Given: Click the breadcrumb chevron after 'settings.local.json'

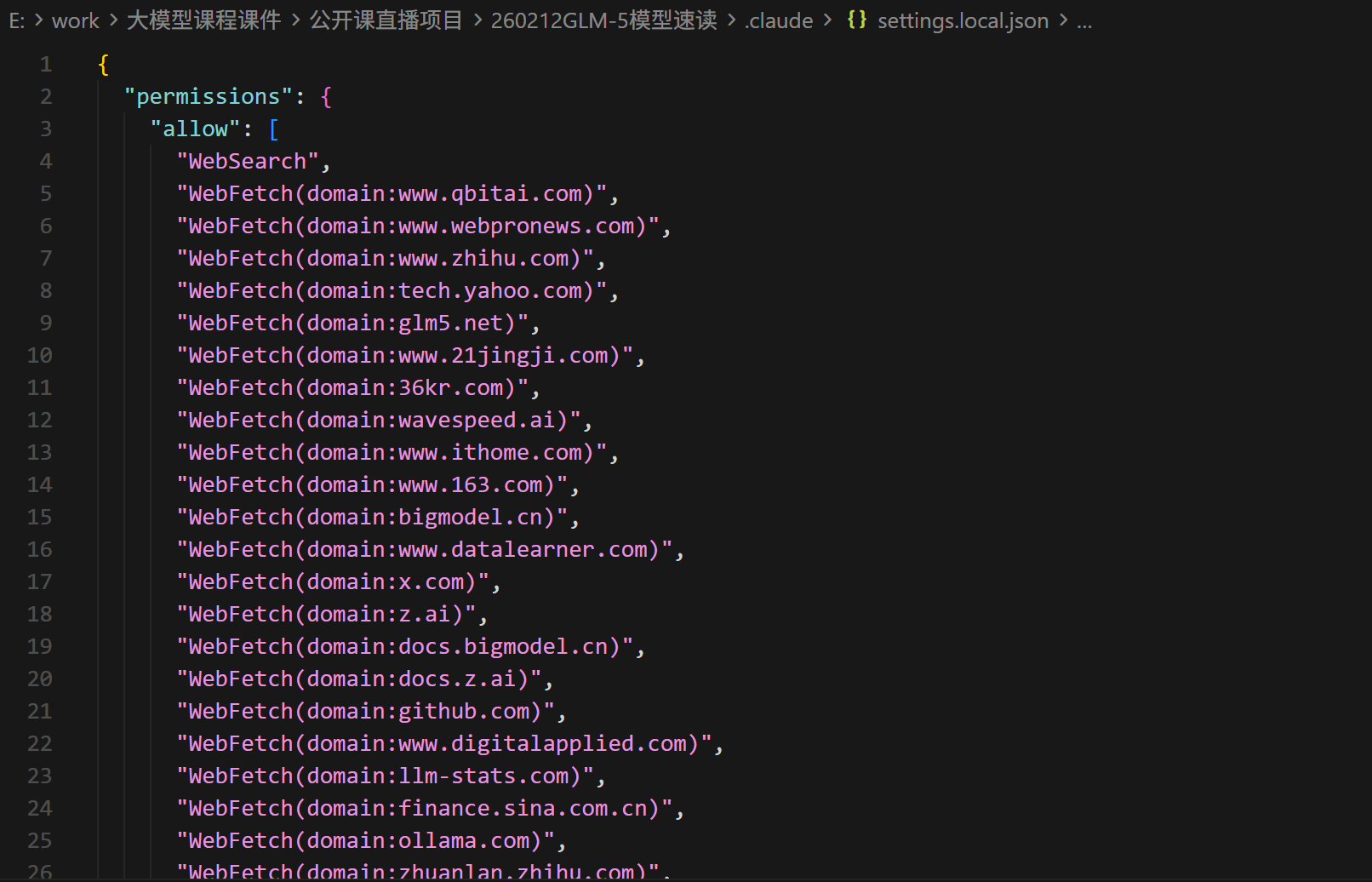Looking at the screenshot, I should 1063,20.
